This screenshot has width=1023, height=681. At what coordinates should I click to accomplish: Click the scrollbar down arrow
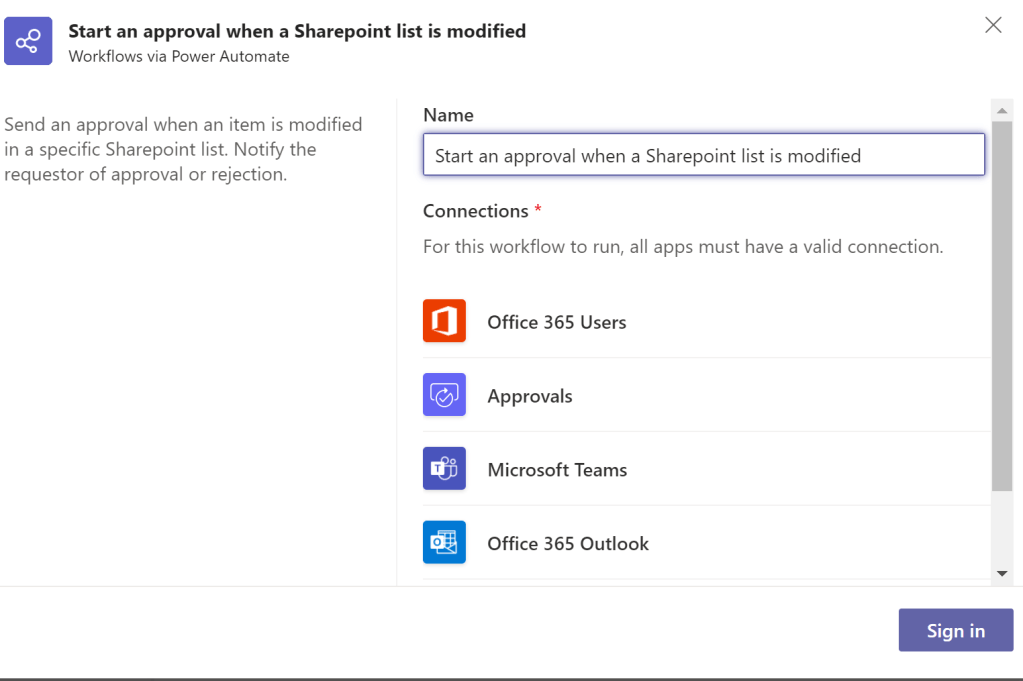1002,573
